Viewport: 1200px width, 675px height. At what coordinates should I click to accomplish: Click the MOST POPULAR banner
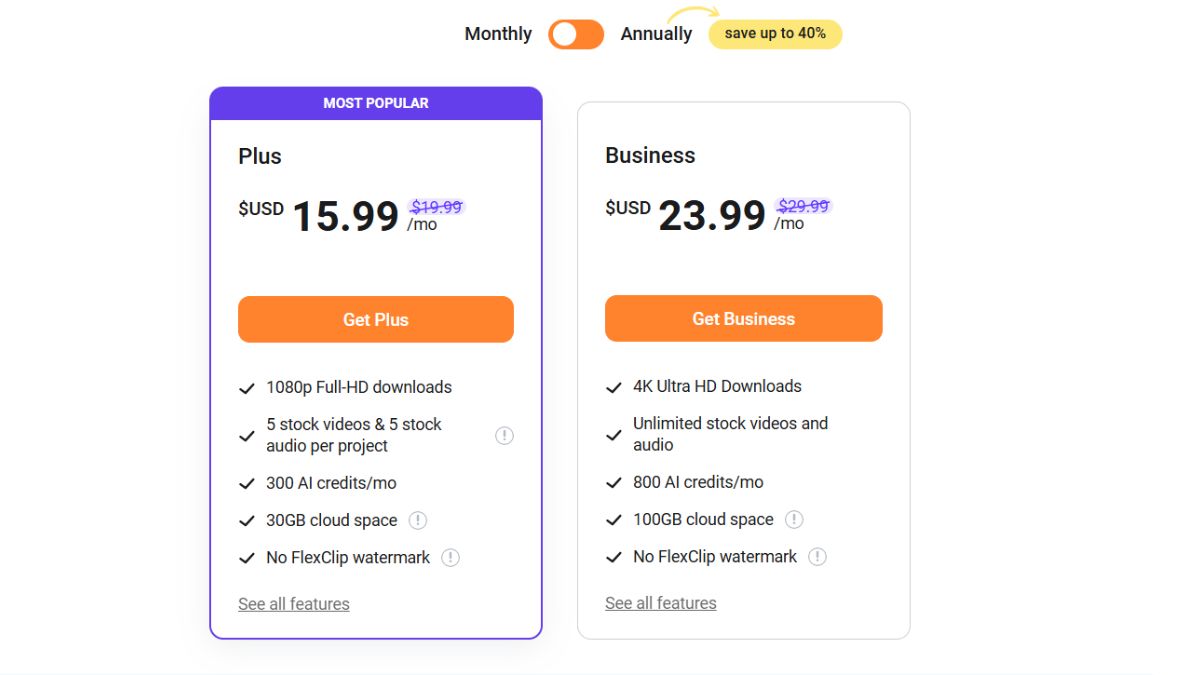point(376,103)
